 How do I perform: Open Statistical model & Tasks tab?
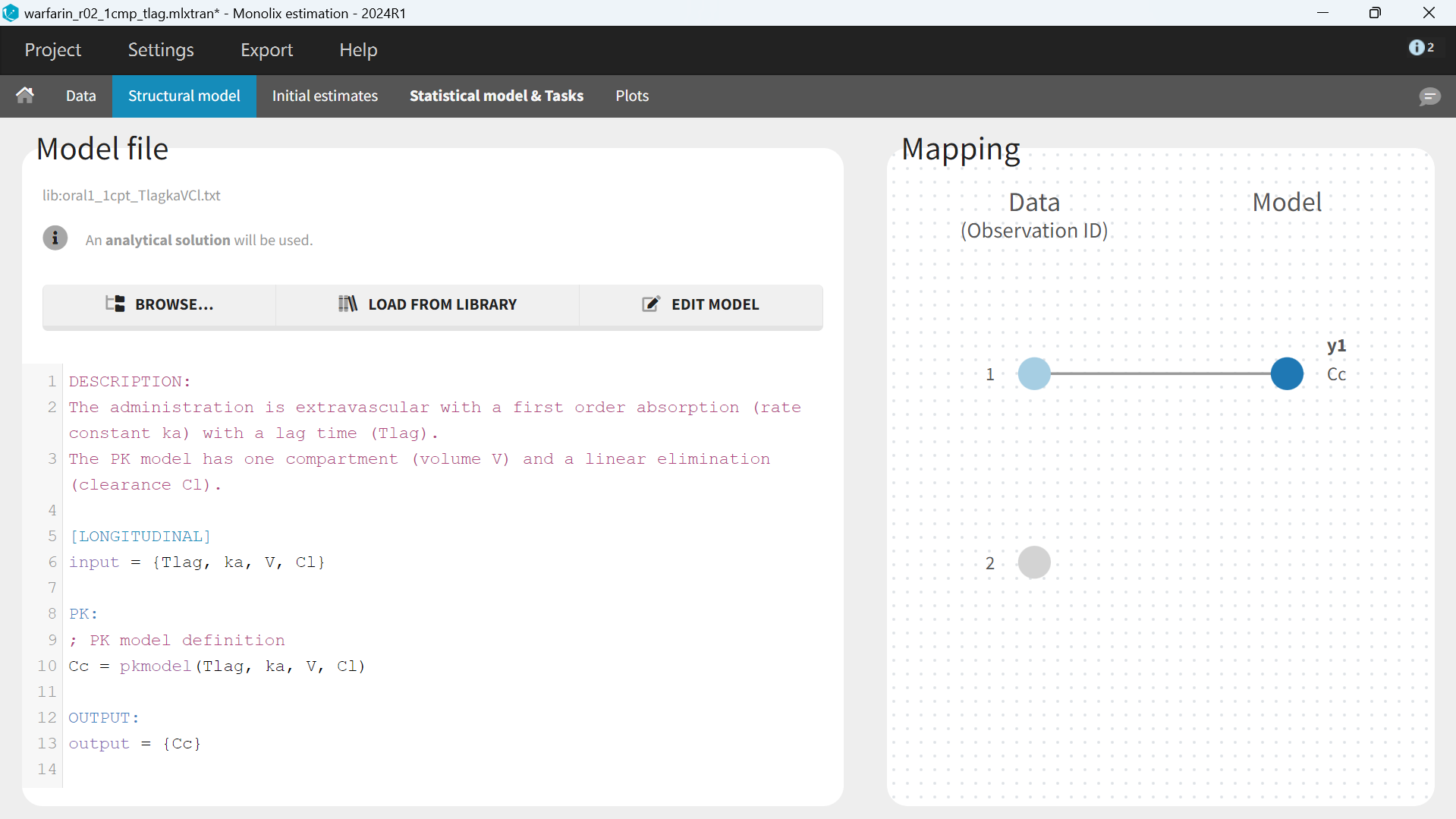click(496, 96)
